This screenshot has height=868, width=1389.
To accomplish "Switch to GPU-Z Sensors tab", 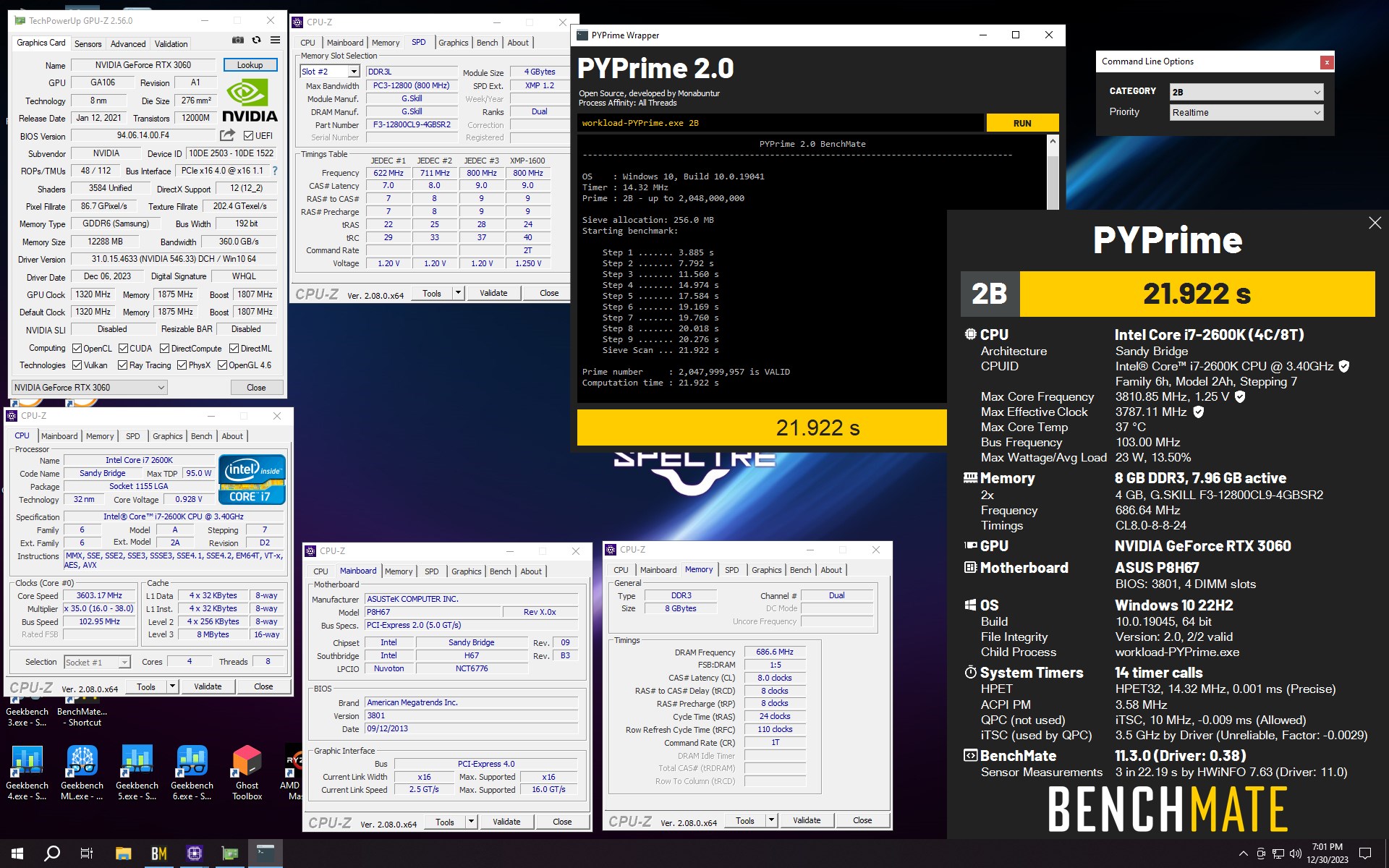I will click(x=88, y=44).
